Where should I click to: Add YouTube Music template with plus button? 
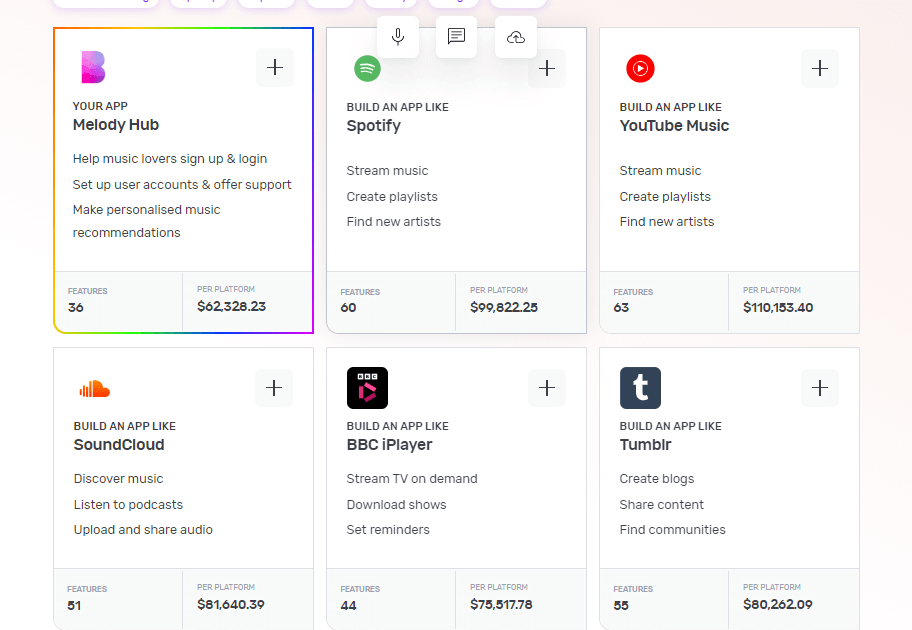coord(820,69)
